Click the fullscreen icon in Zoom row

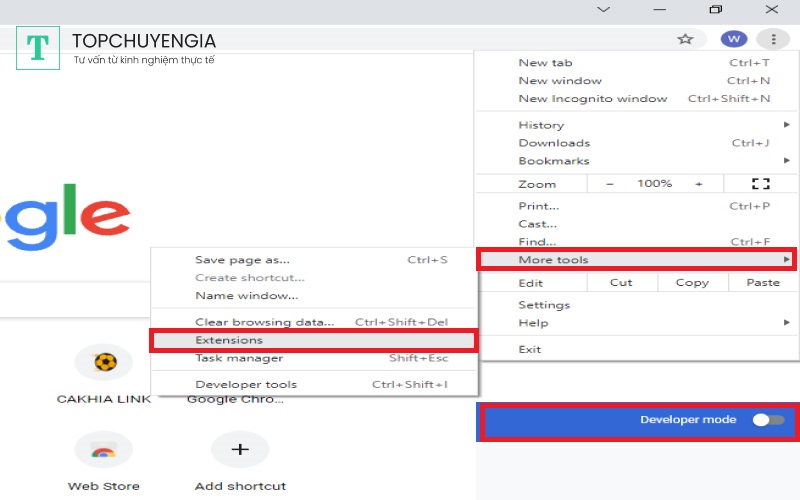click(x=760, y=184)
